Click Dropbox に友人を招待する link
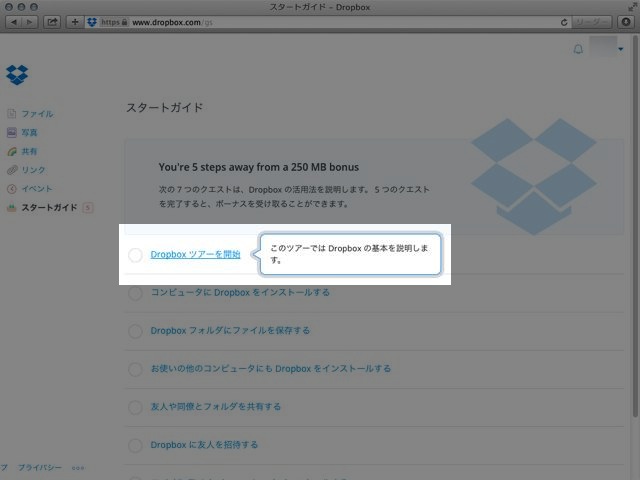This screenshot has width=640, height=480. (204, 444)
